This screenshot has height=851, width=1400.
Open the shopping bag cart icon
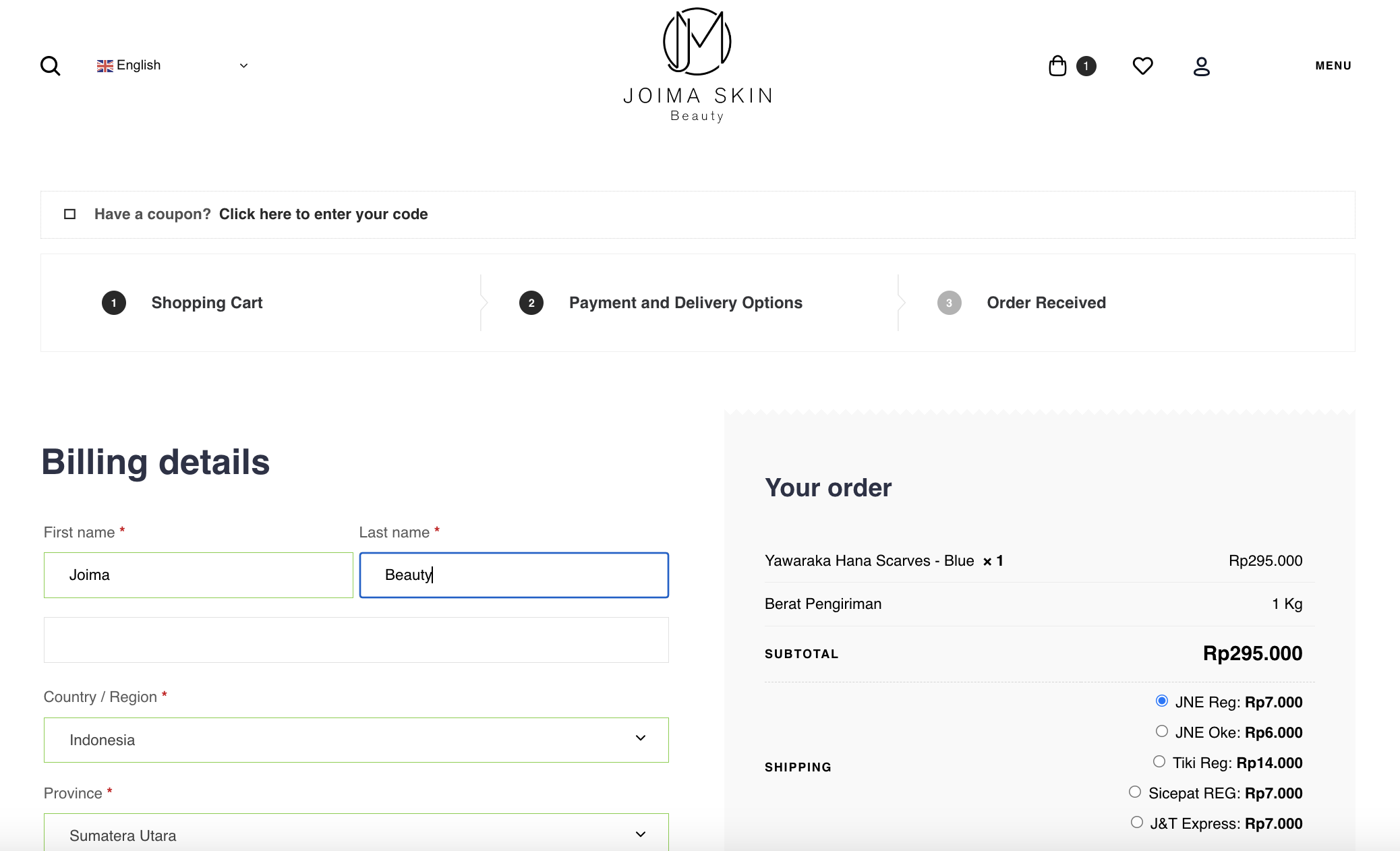tap(1057, 65)
